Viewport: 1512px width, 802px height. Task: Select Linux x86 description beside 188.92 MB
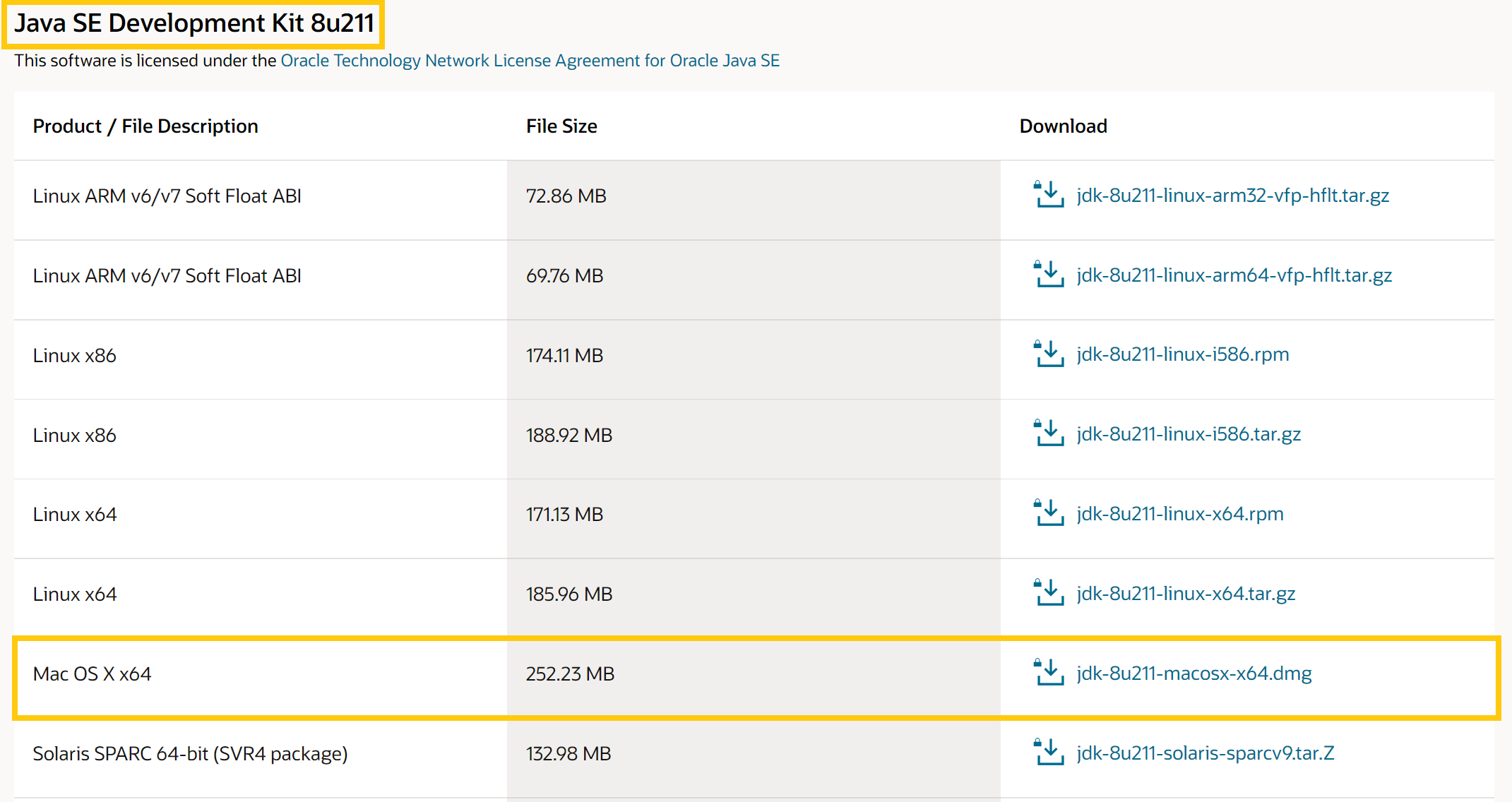tap(261, 439)
